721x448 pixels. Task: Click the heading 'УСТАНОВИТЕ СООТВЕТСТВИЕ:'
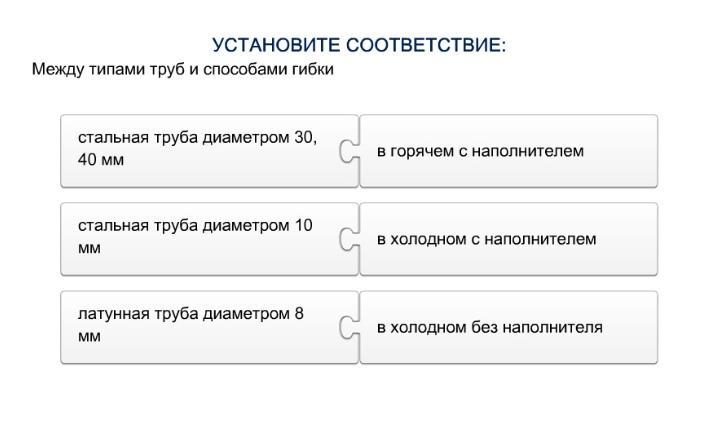pyautogui.click(x=359, y=46)
